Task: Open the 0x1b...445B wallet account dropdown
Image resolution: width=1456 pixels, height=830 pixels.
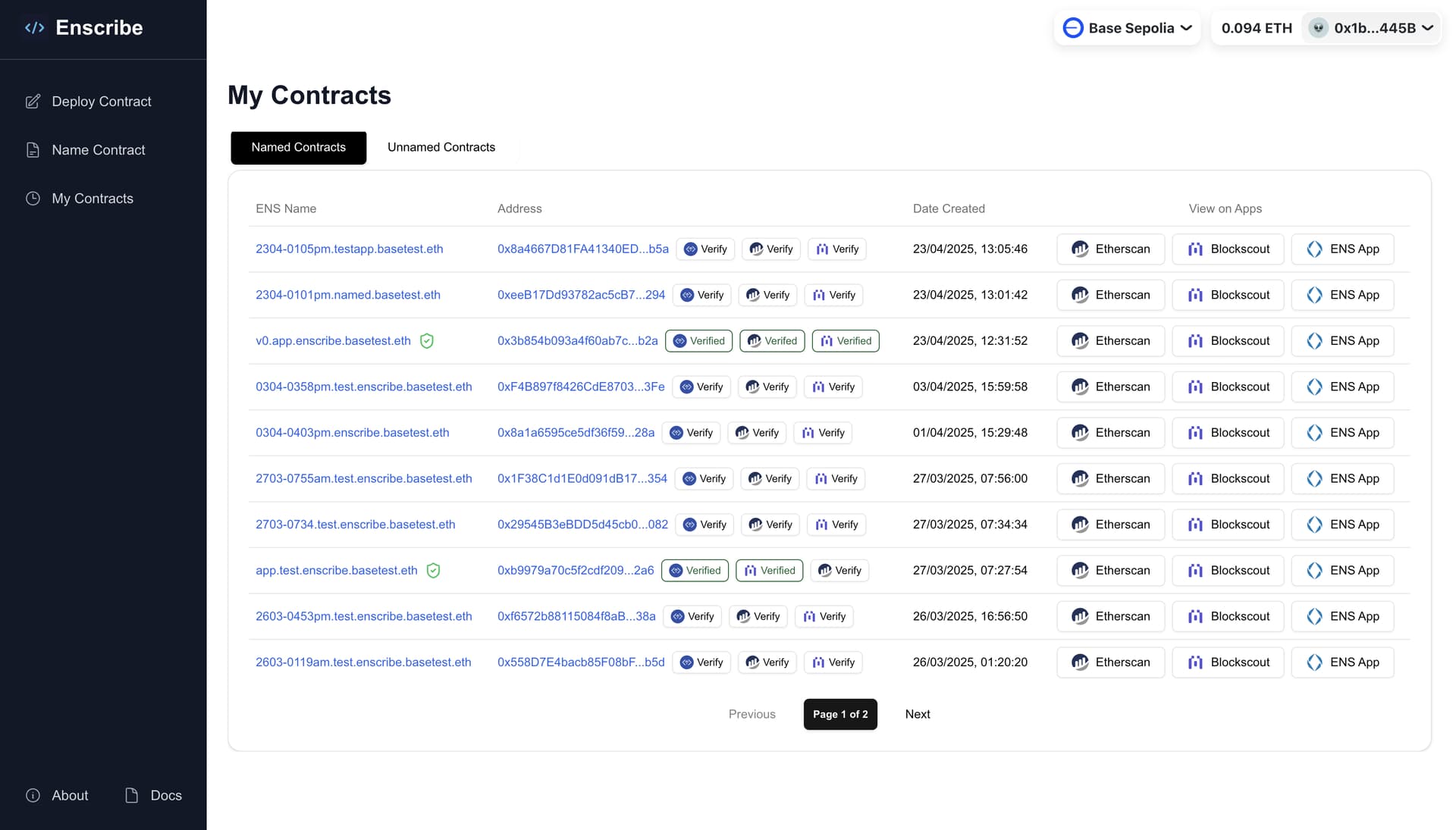Action: 1372,28
